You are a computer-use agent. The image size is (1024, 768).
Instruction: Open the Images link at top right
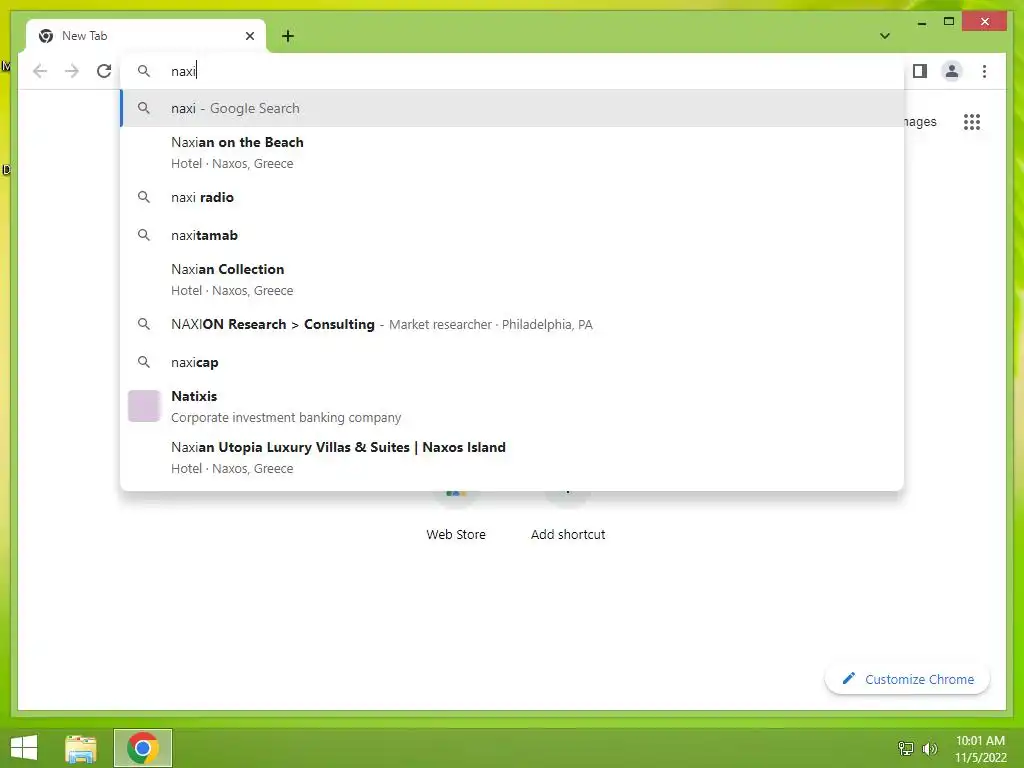pos(920,122)
